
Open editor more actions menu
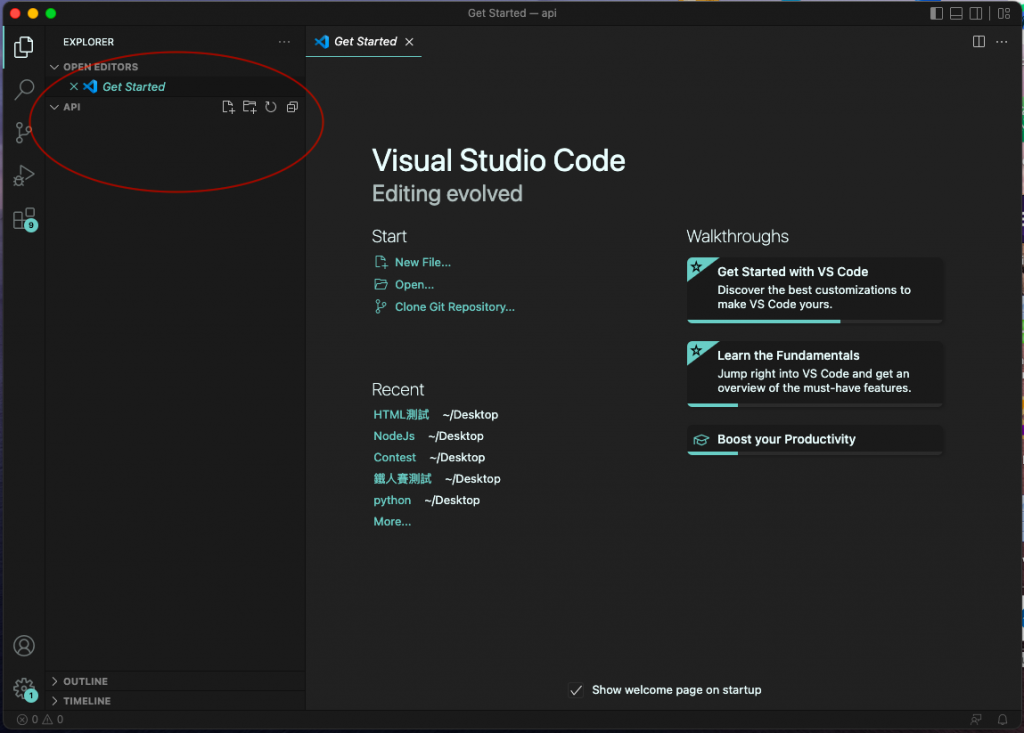[x=1002, y=42]
